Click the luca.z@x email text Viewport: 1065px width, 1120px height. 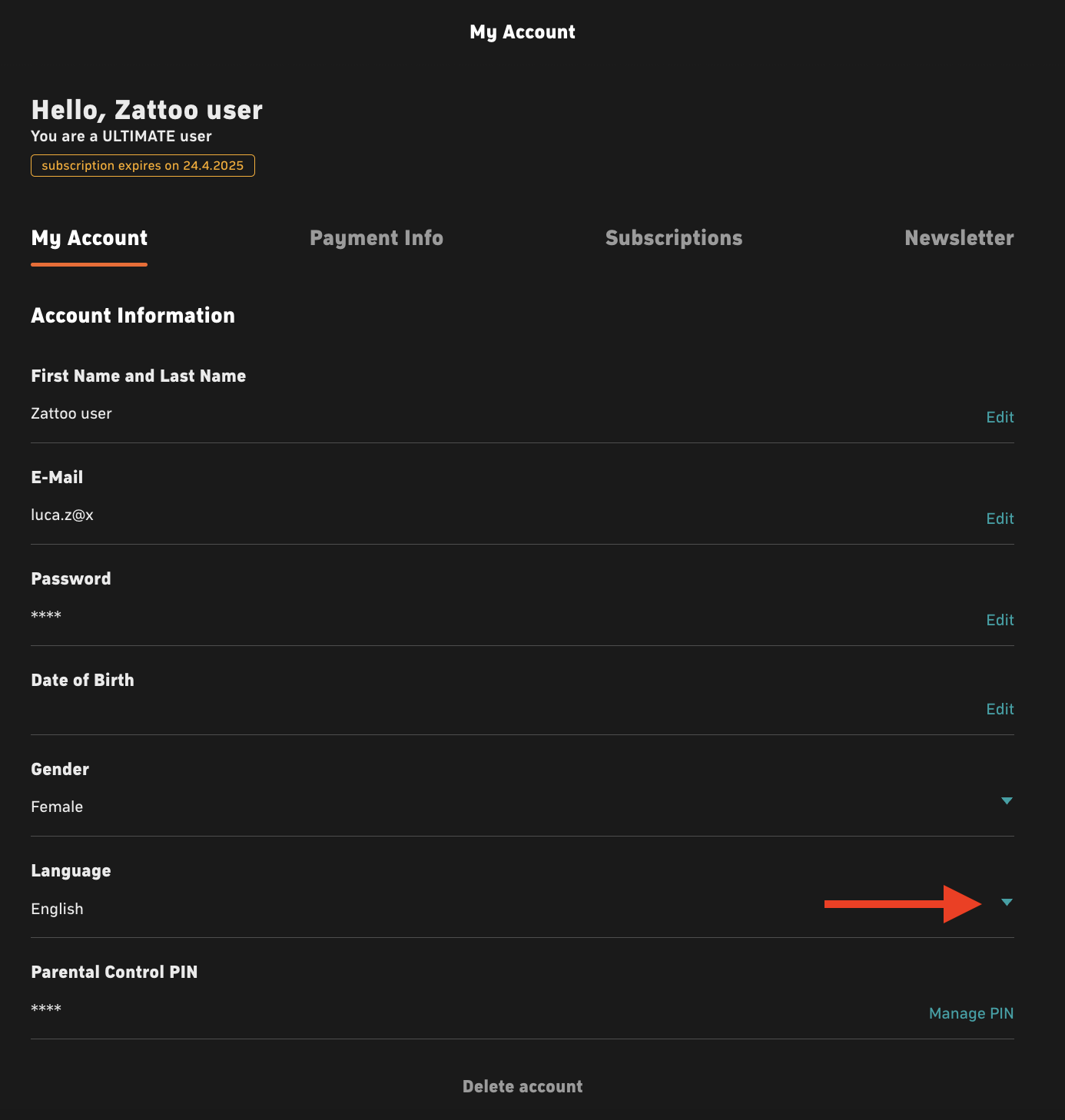(62, 515)
